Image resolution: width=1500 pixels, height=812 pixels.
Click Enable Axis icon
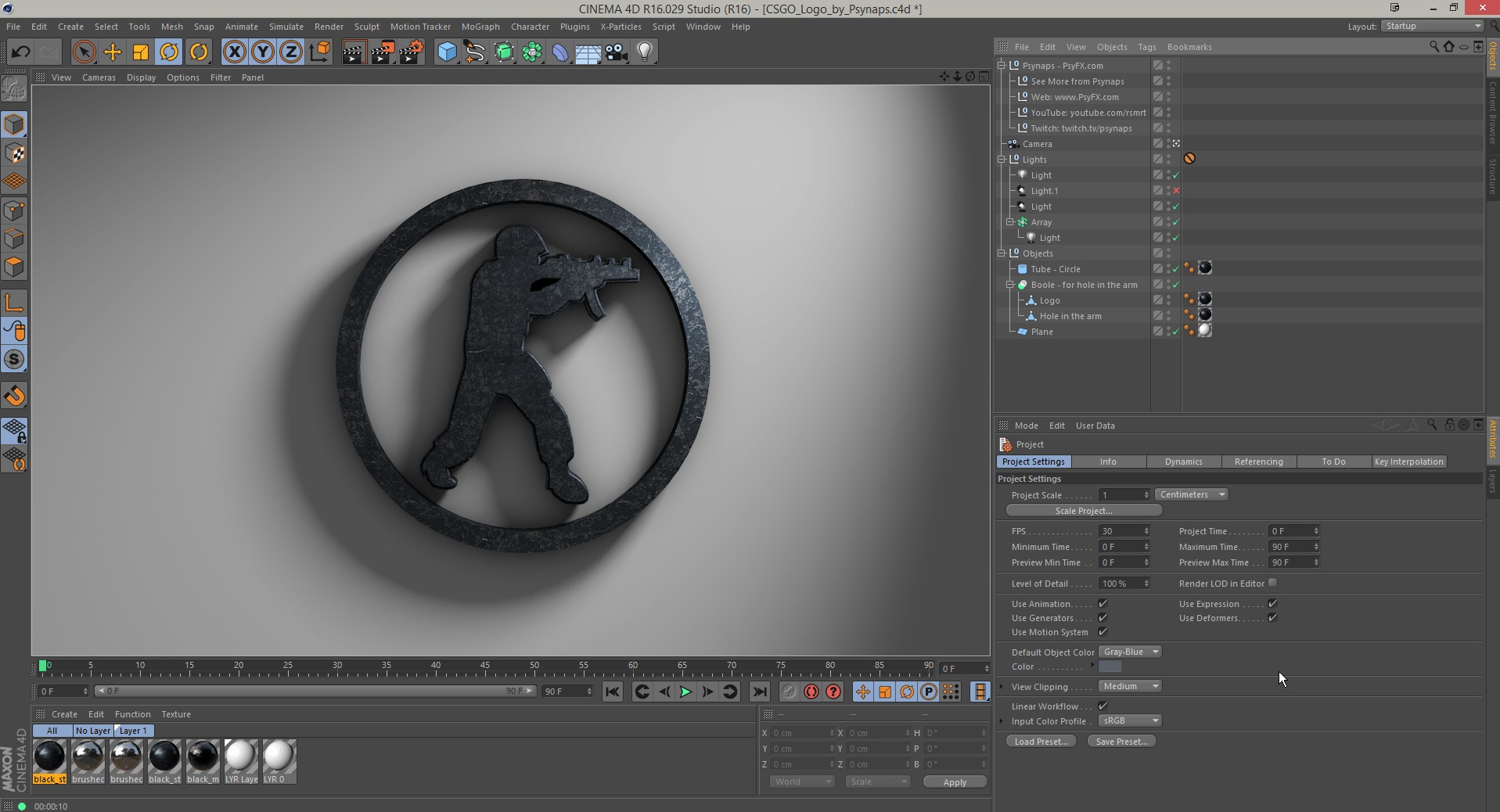[14, 303]
